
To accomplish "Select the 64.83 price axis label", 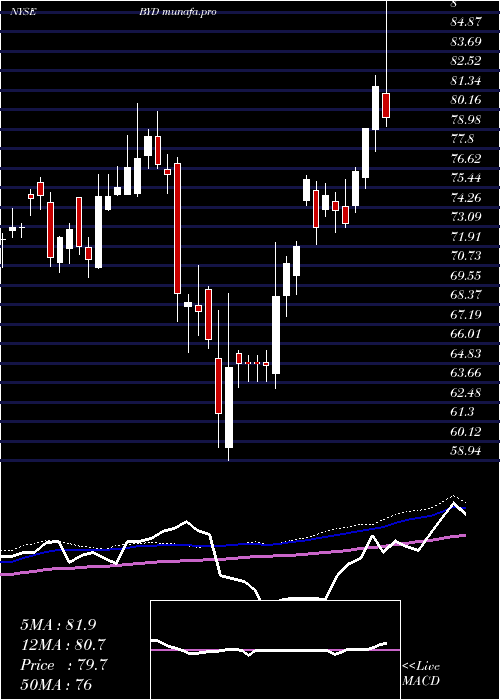I will tap(466, 353).
